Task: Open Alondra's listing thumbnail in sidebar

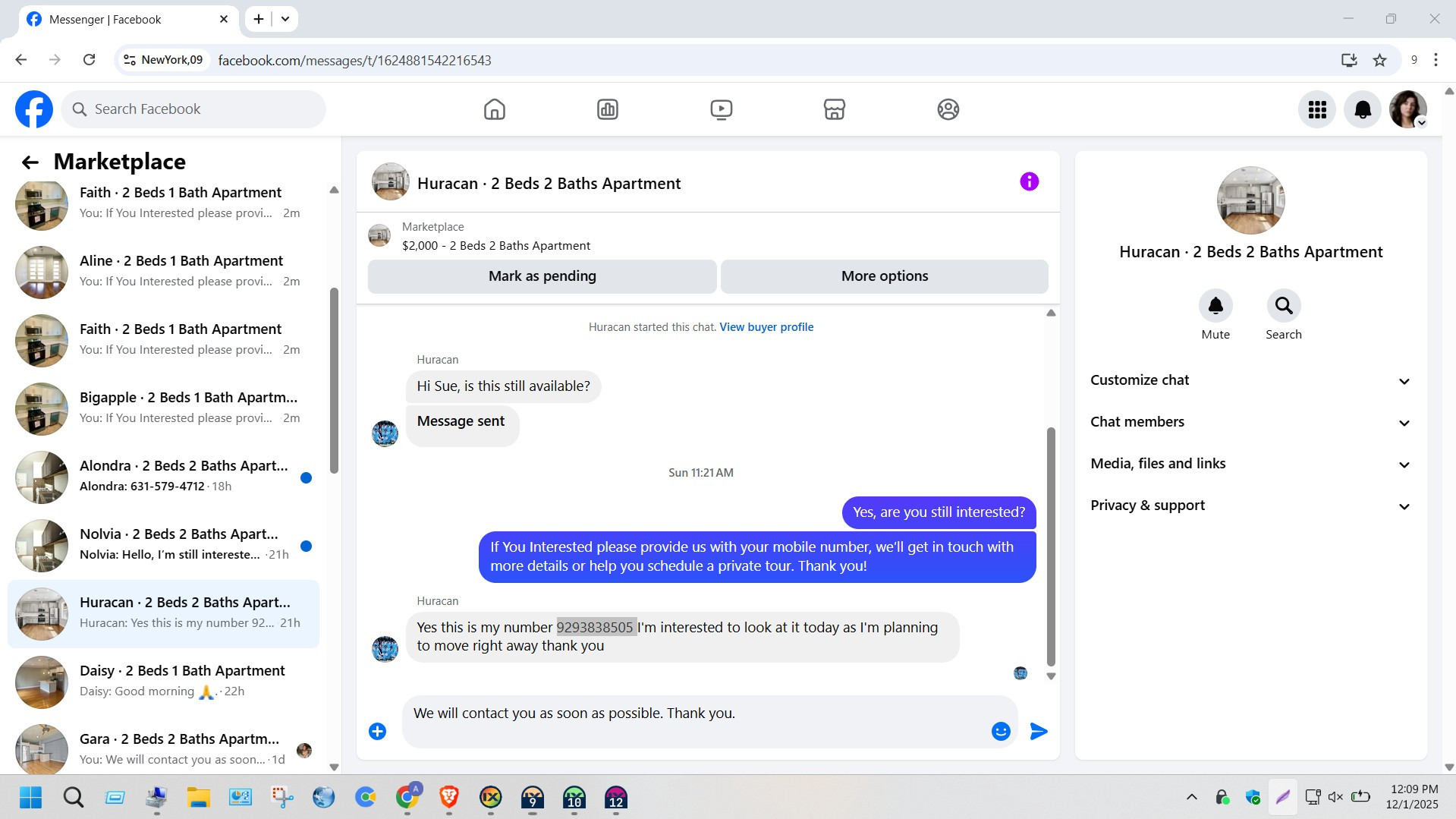Action: [42, 477]
